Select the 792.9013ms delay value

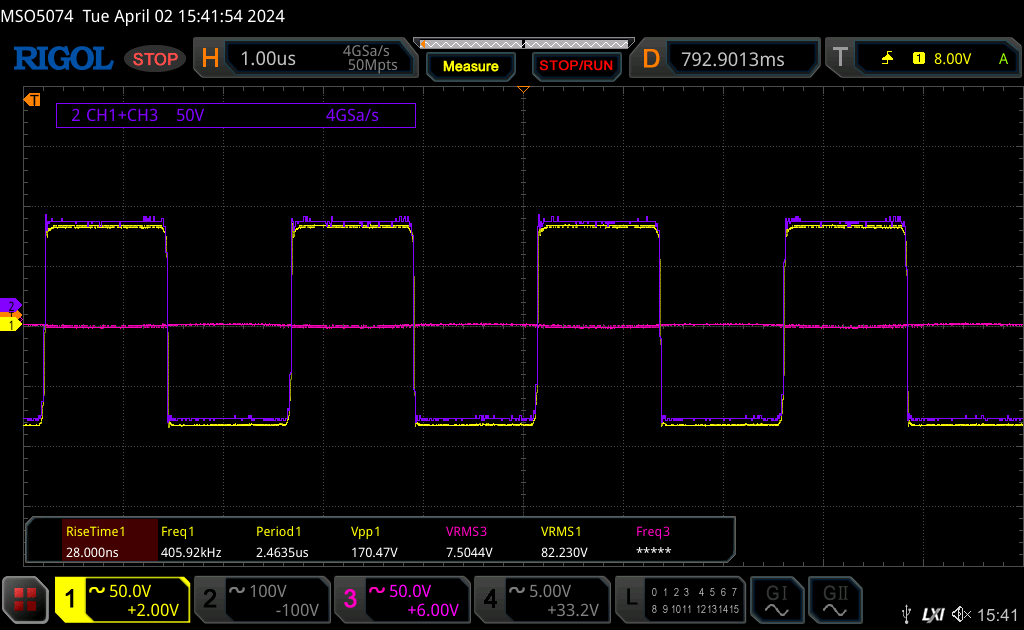click(732, 59)
